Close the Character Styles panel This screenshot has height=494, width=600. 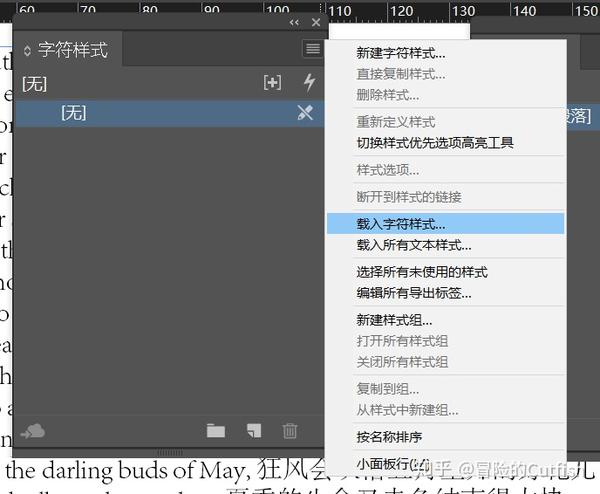click(x=316, y=23)
